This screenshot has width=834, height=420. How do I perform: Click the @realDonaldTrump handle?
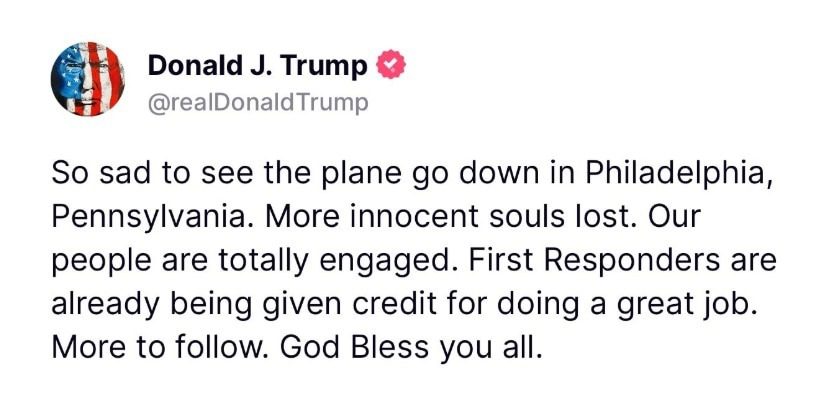(258, 102)
